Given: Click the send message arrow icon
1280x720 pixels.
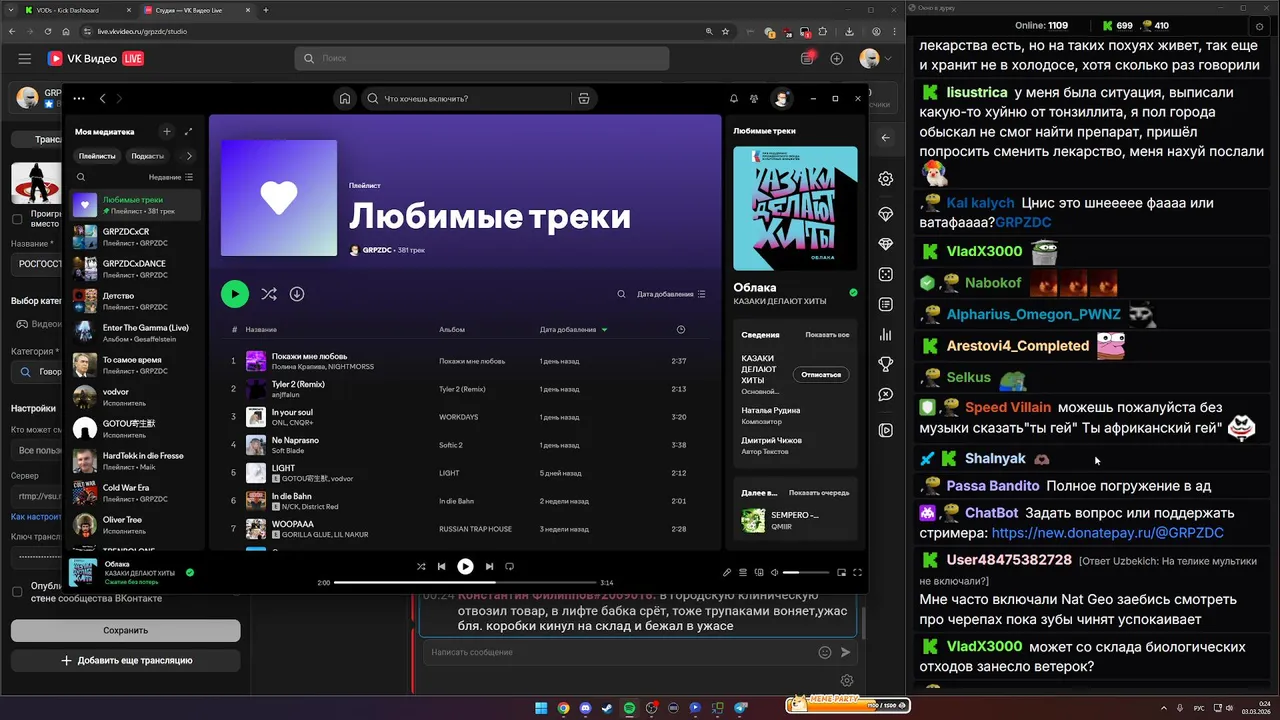Looking at the screenshot, I should pyautogui.click(x=845, y=652).
